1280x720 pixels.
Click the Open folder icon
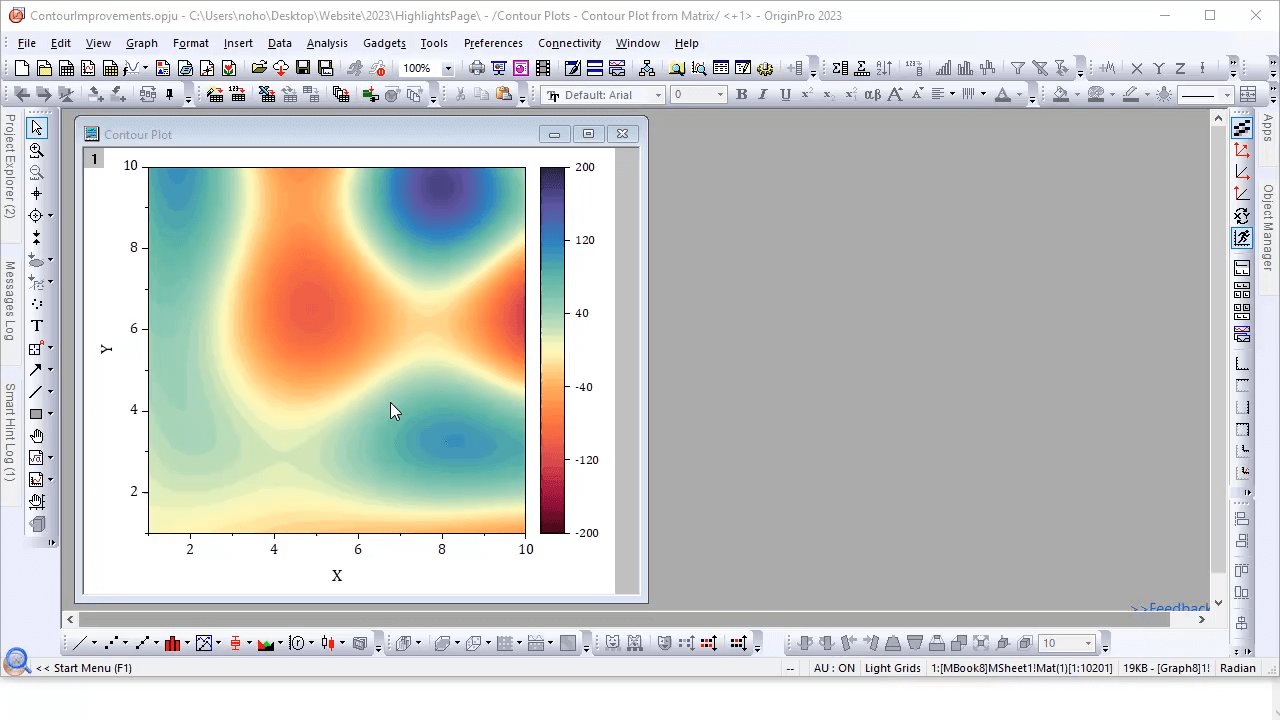(259, 68)
